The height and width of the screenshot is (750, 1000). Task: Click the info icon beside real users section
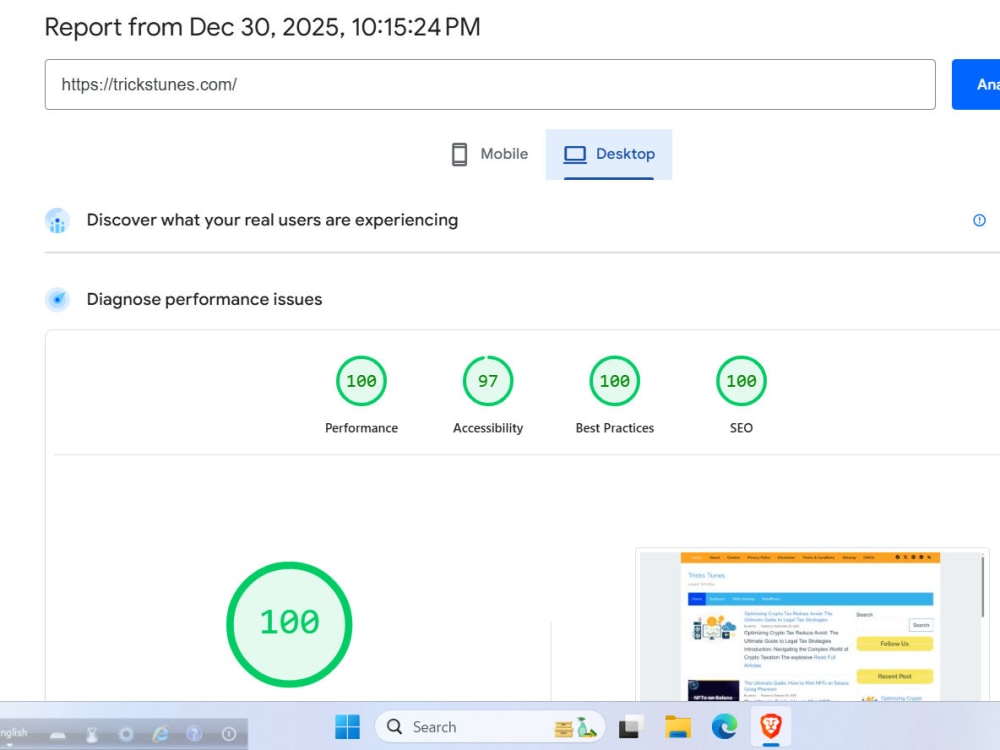click(x=980, y=220)
